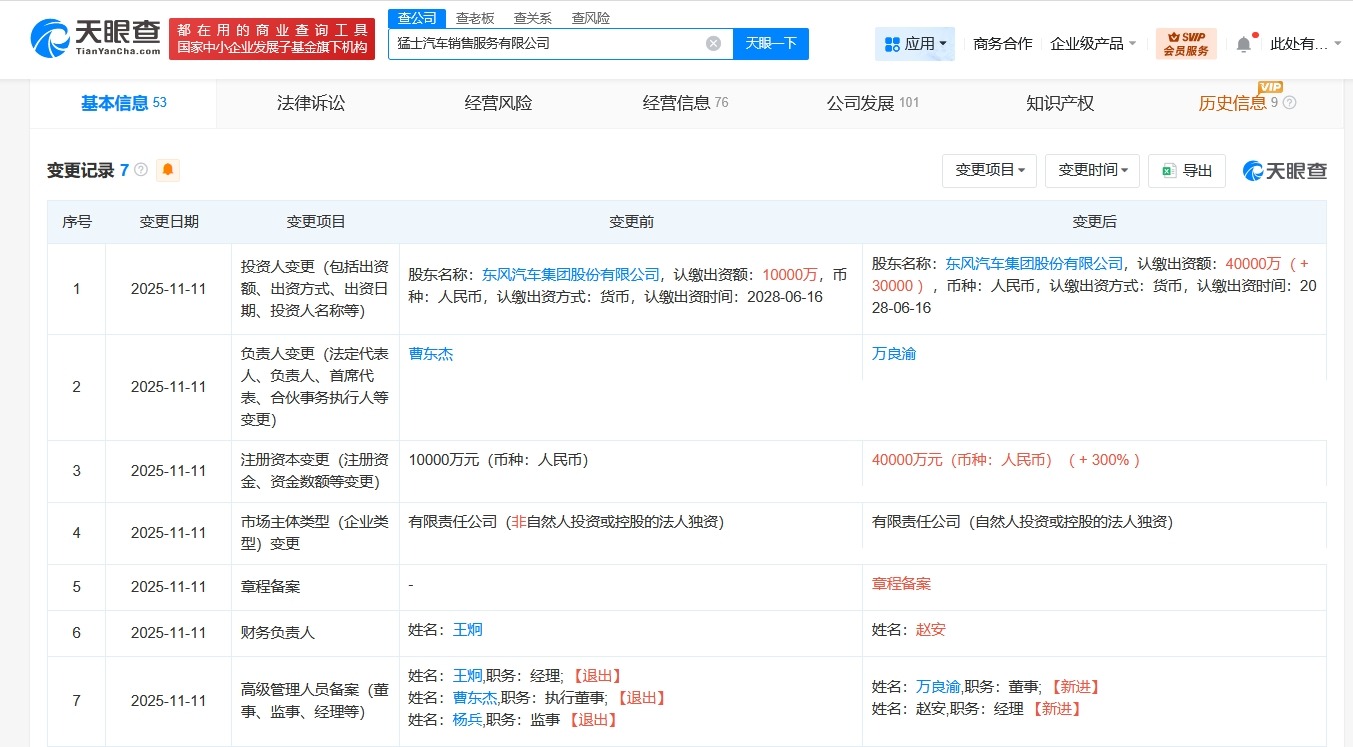Open the 变更时间 dropdown
Image resolution: width=1353 pixels, height=747 pixels.
[1091, 170]
